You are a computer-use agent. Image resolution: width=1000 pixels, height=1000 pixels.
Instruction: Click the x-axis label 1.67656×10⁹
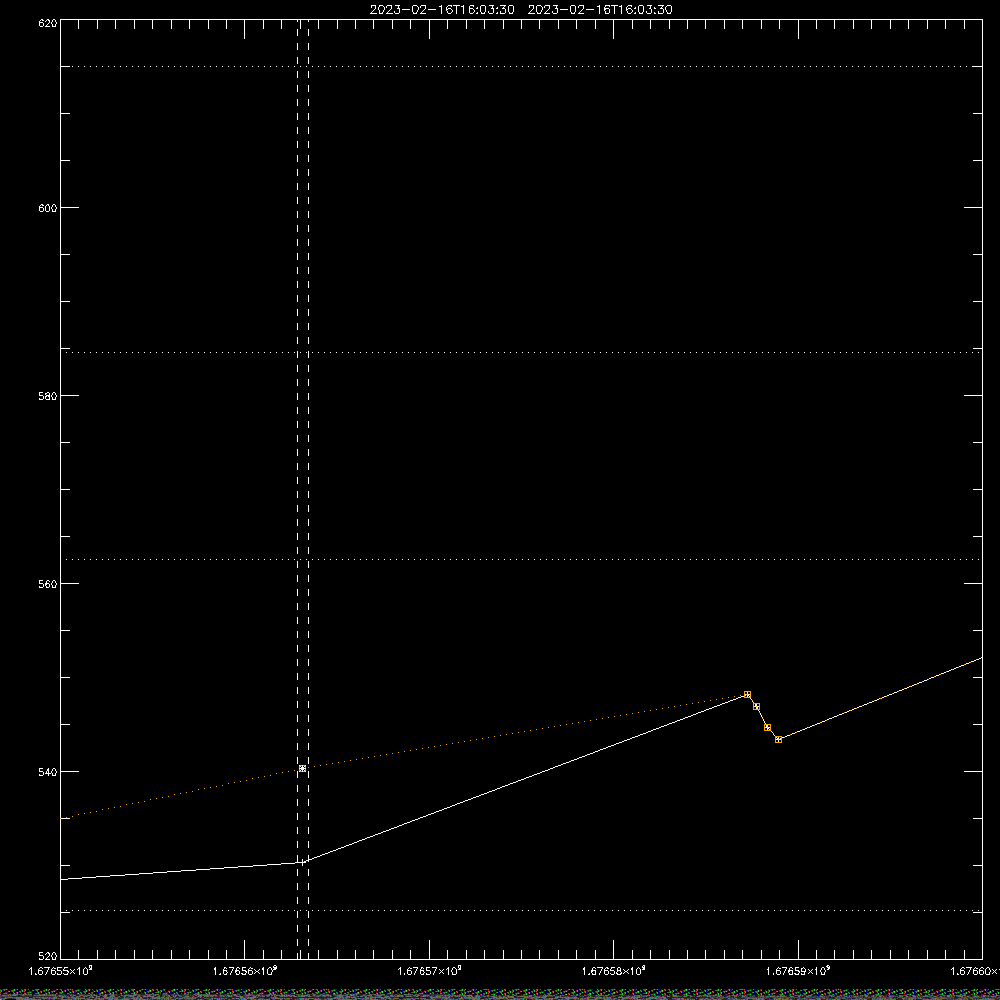tap(245, 971)
